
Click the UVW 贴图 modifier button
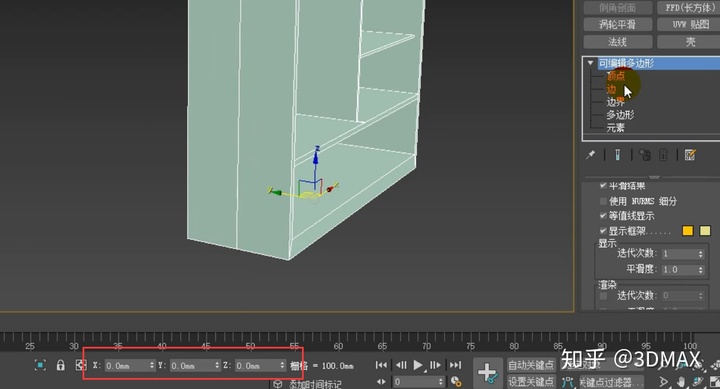click(x=690, y=24)
